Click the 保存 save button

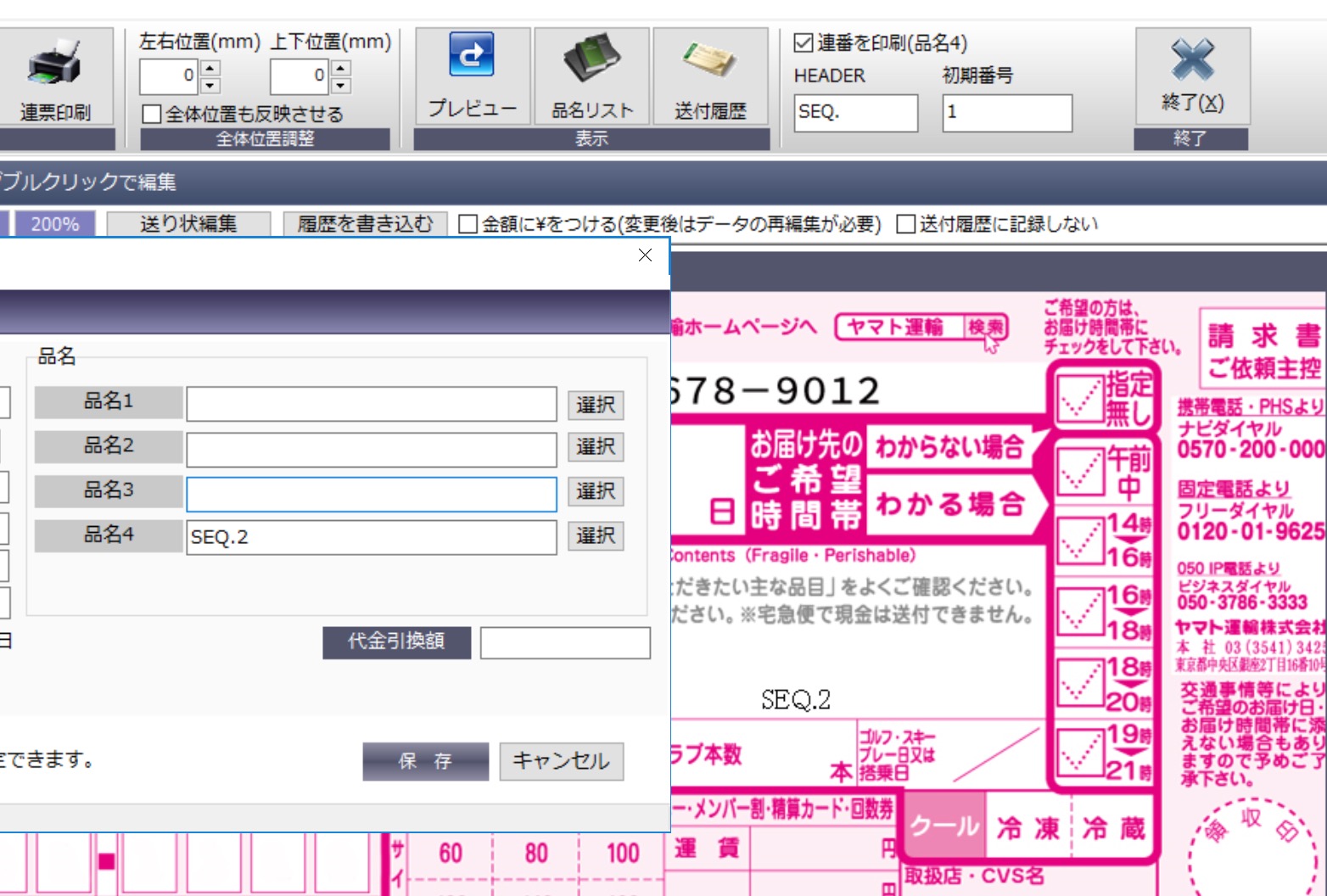coord(425,761)
